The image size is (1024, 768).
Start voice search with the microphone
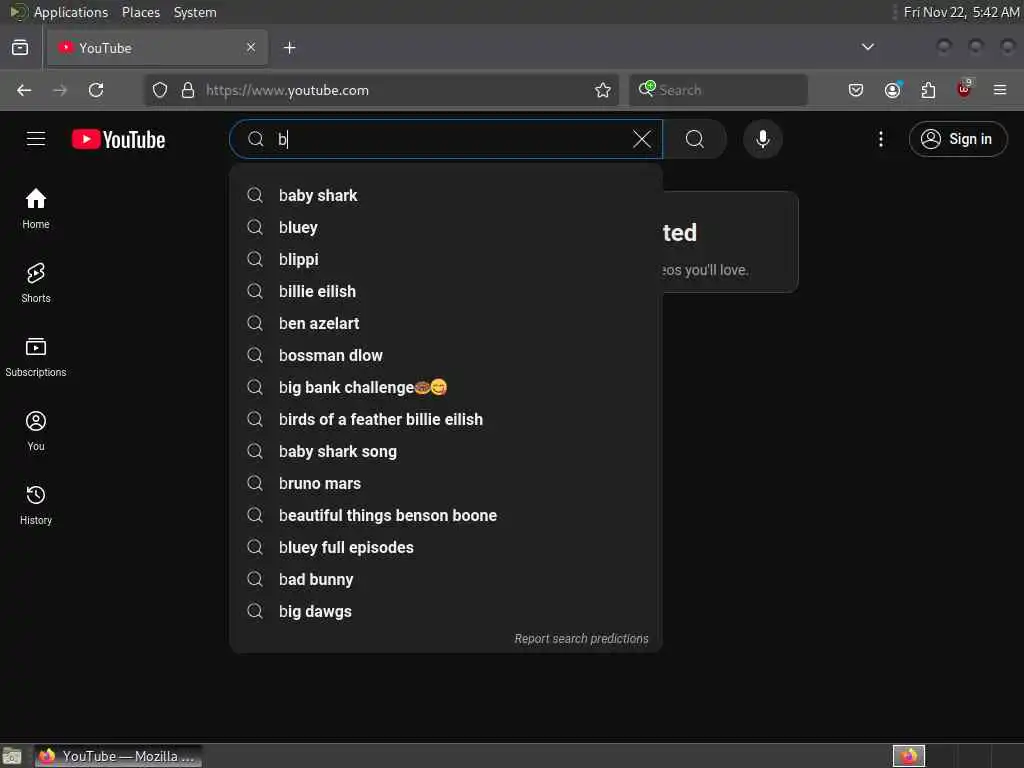point(763,139)
